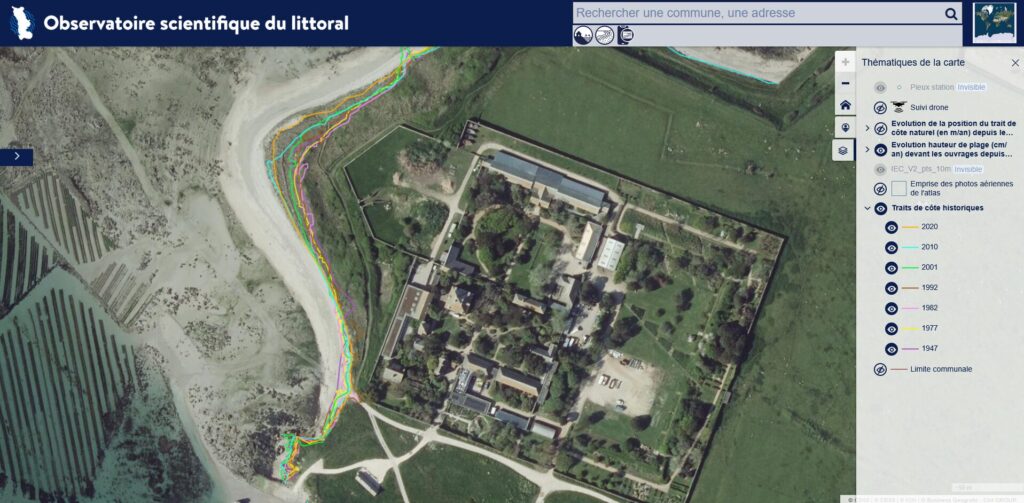The image size is (1024, 503).
Task: Toggle the layers panel button
Action: (x=844, y=150)
